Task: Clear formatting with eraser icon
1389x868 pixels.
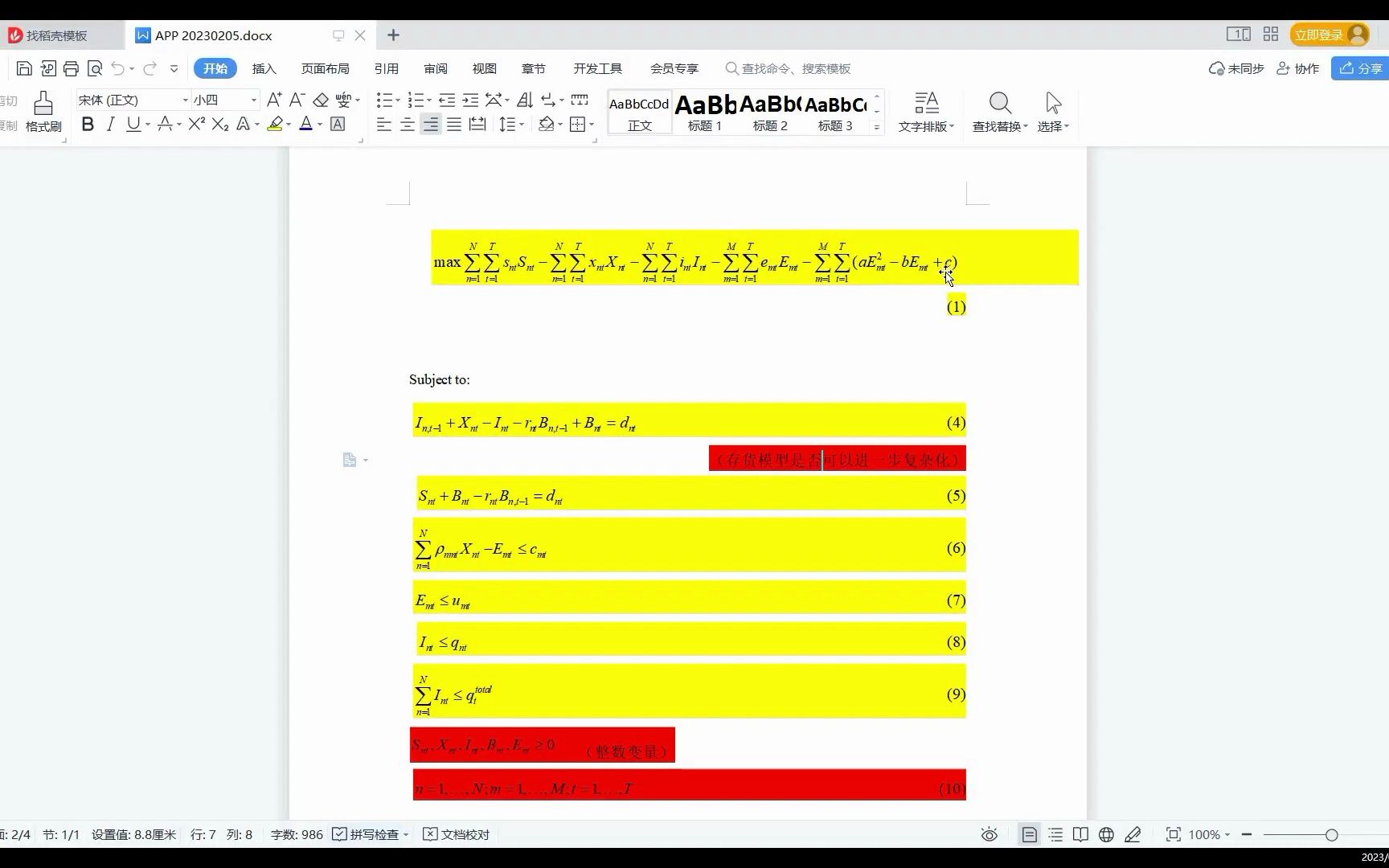Action: point(321,100)
